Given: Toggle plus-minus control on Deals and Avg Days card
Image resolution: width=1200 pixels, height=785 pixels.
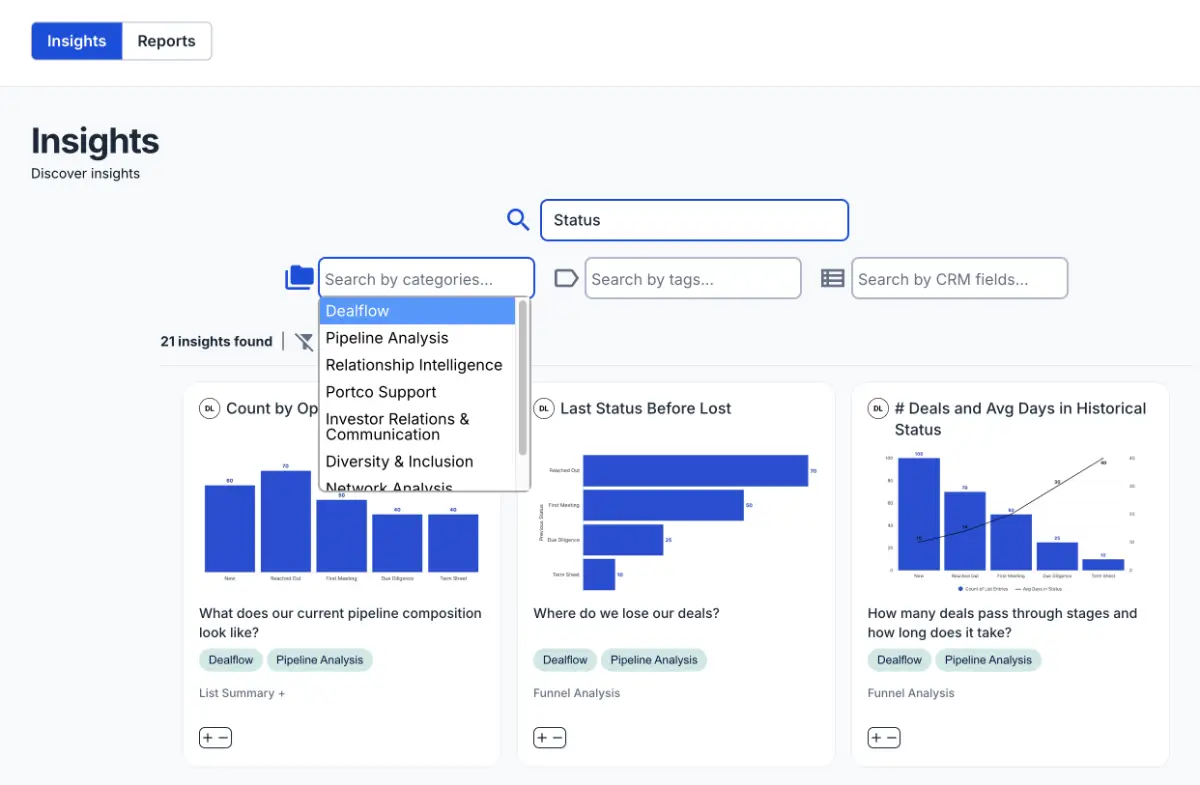Looking at the screenshot, I should (x=883, y=738).
